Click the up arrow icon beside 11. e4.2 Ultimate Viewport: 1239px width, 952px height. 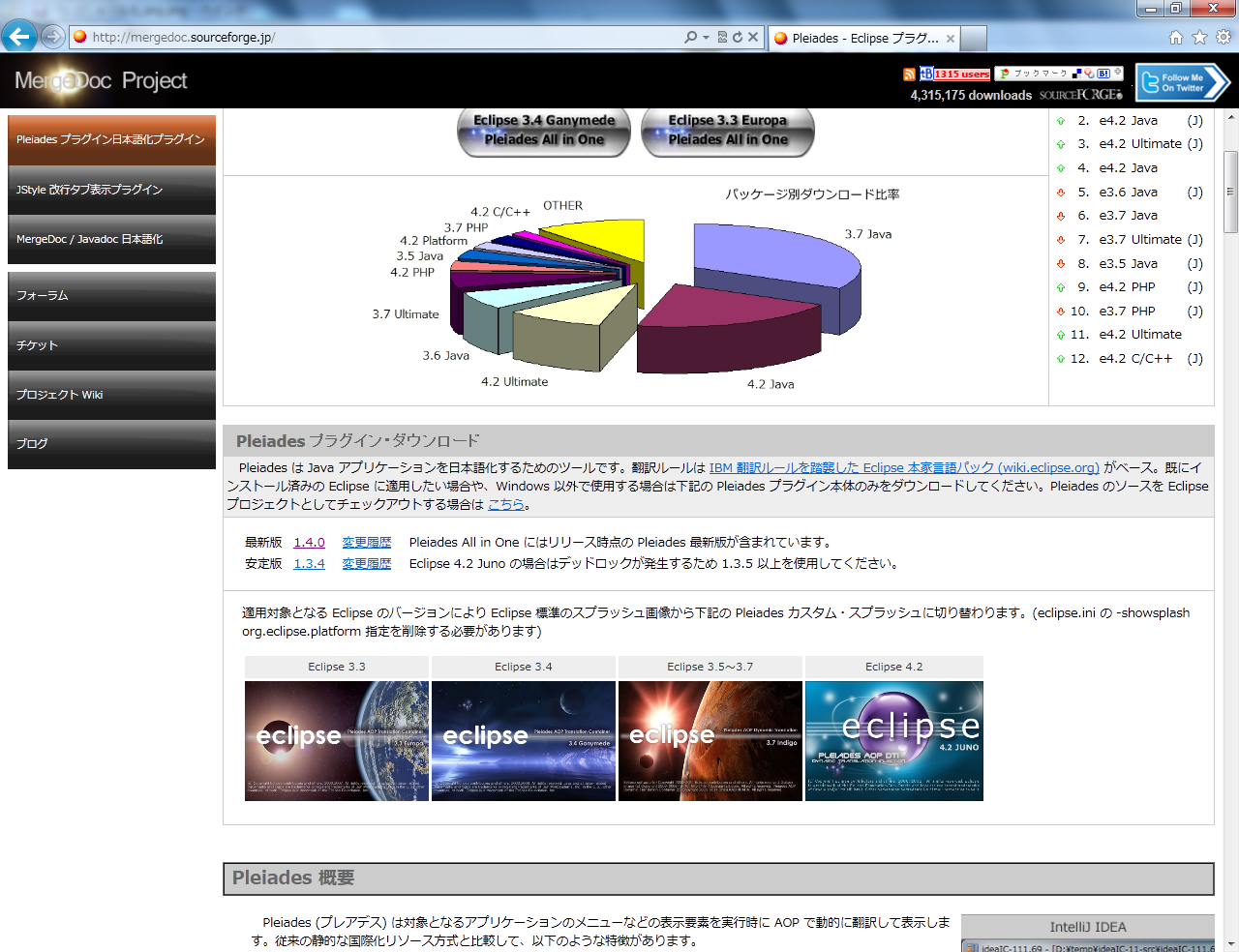(1061, 335)
